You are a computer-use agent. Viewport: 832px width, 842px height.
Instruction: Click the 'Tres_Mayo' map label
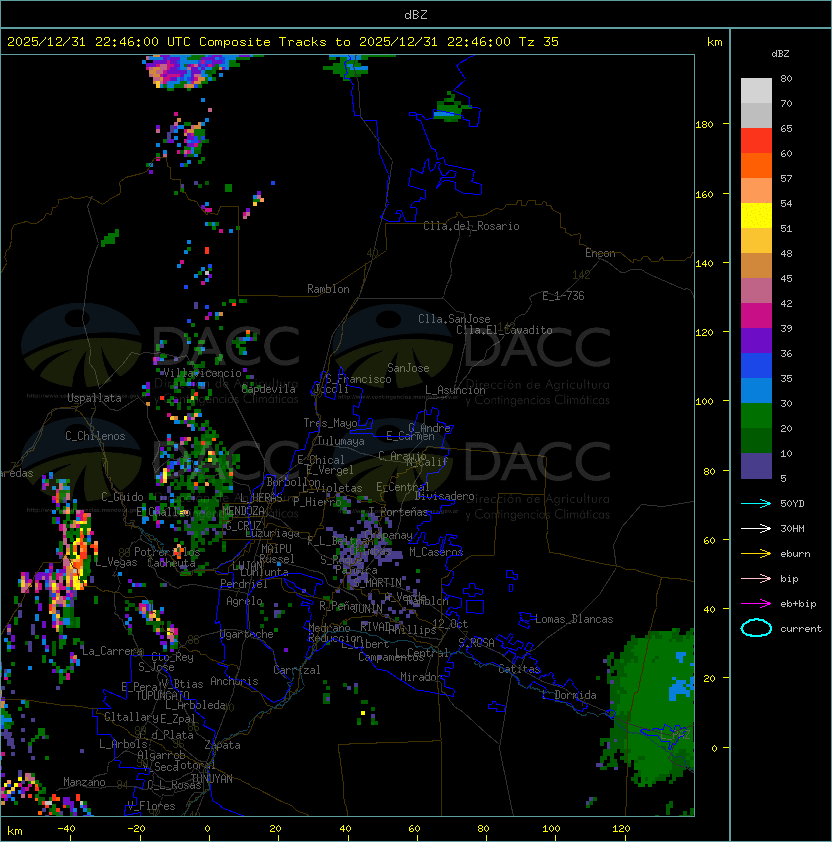coord(330,423)
